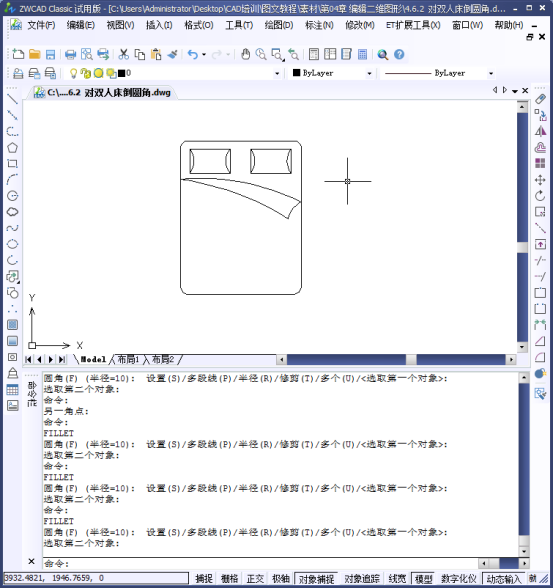This screenshot has height=588, width=554.
Task: Close the command window panel
Action: [x=32, y=561]
